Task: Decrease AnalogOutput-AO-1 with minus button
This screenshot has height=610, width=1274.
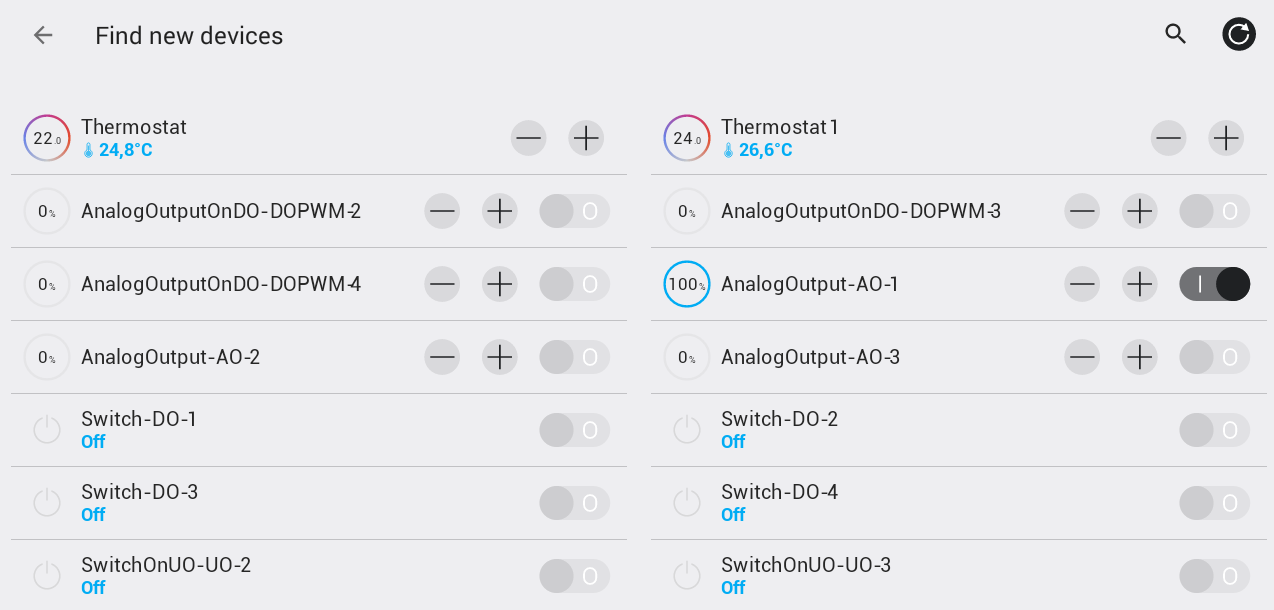Action: tap(1082, 284)
